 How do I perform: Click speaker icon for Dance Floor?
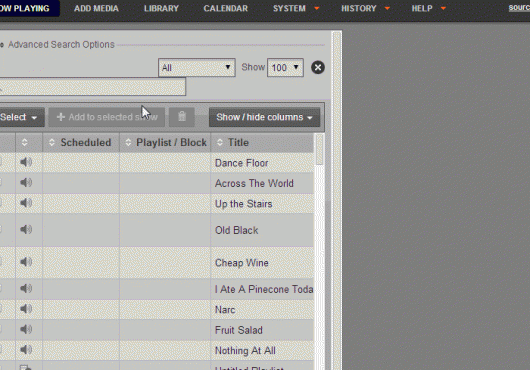pos(26,162)
